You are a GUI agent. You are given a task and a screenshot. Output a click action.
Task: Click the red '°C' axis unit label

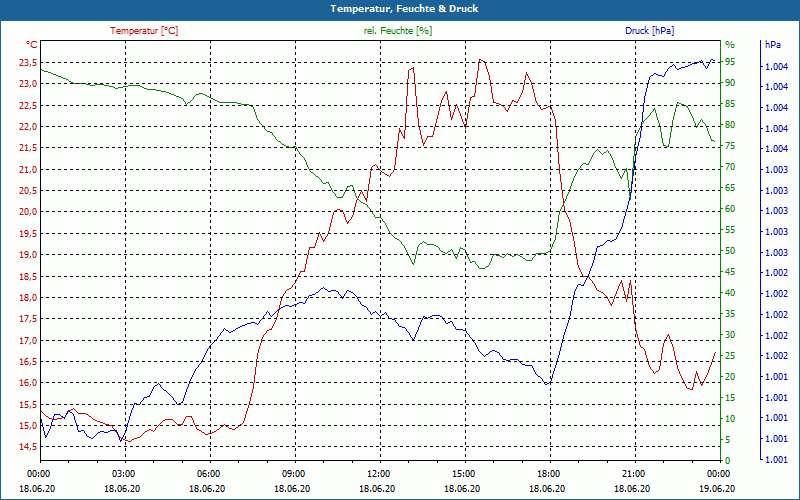pyautogui.click(x=31, y=45)
